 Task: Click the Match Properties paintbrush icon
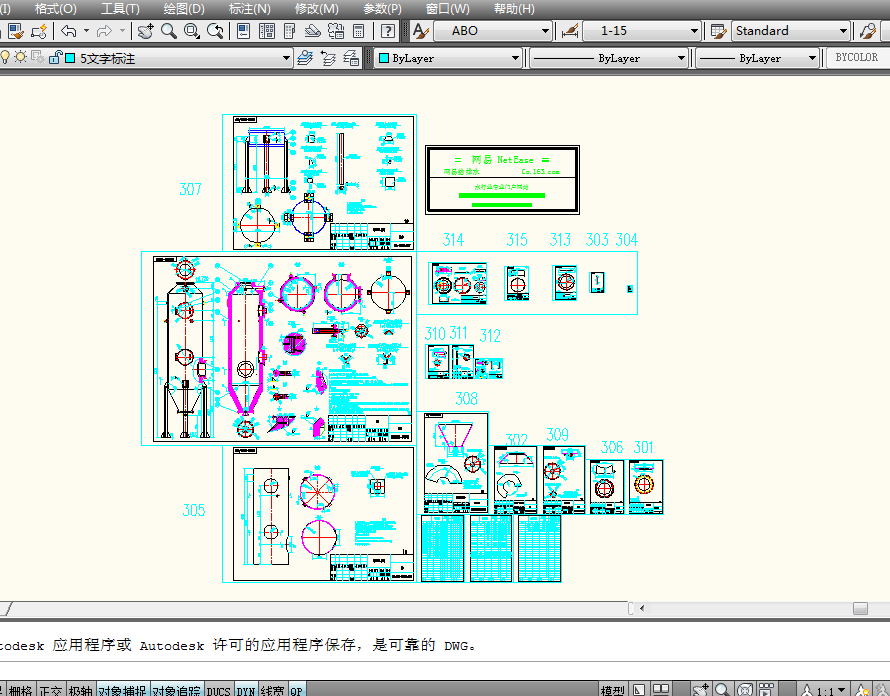[16, 31]
